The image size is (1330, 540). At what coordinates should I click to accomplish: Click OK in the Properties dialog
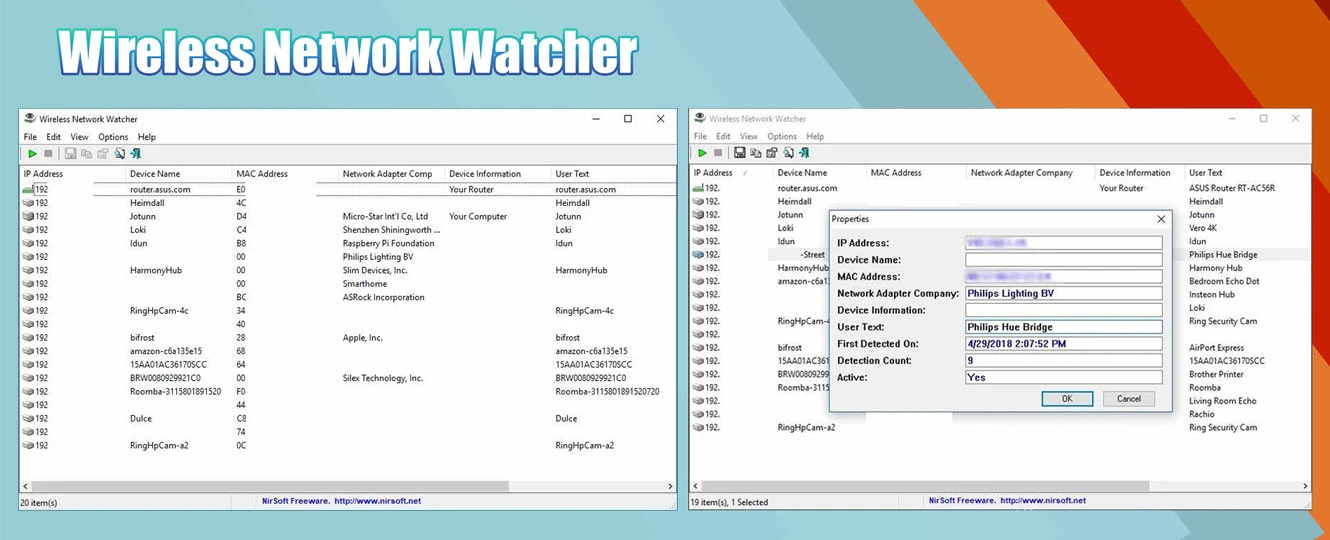pos(1067,398)
